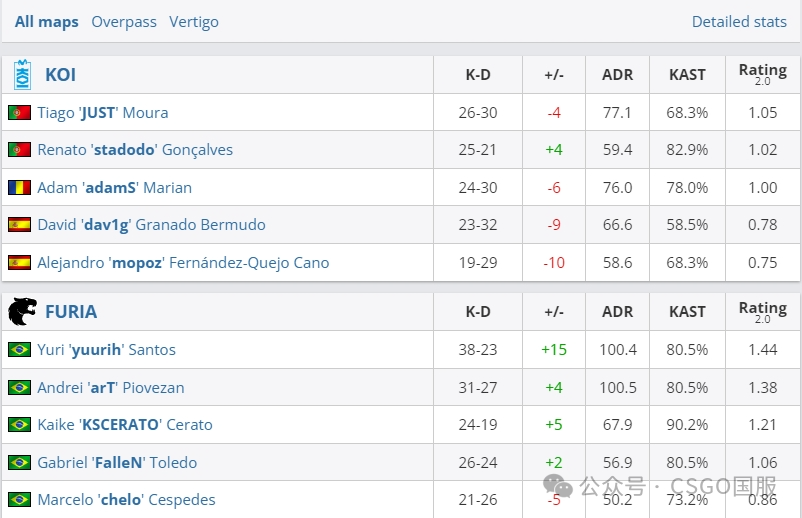Open the KOI team name link
Viewport: 802px width, 518px height.
(x=60, y=75)
